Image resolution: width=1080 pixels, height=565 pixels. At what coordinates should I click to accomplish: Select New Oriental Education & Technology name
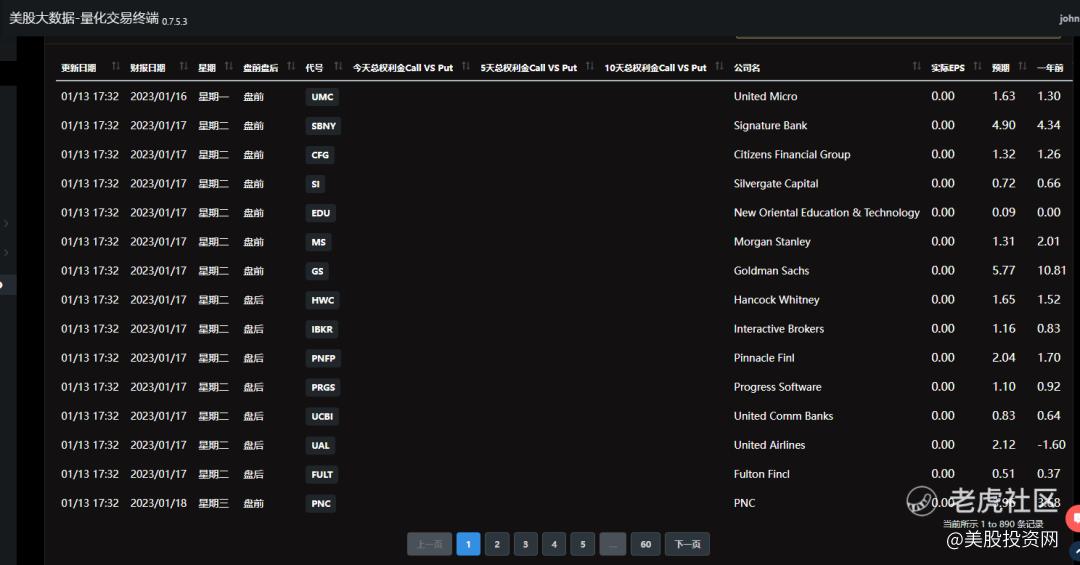pos(827,212)
